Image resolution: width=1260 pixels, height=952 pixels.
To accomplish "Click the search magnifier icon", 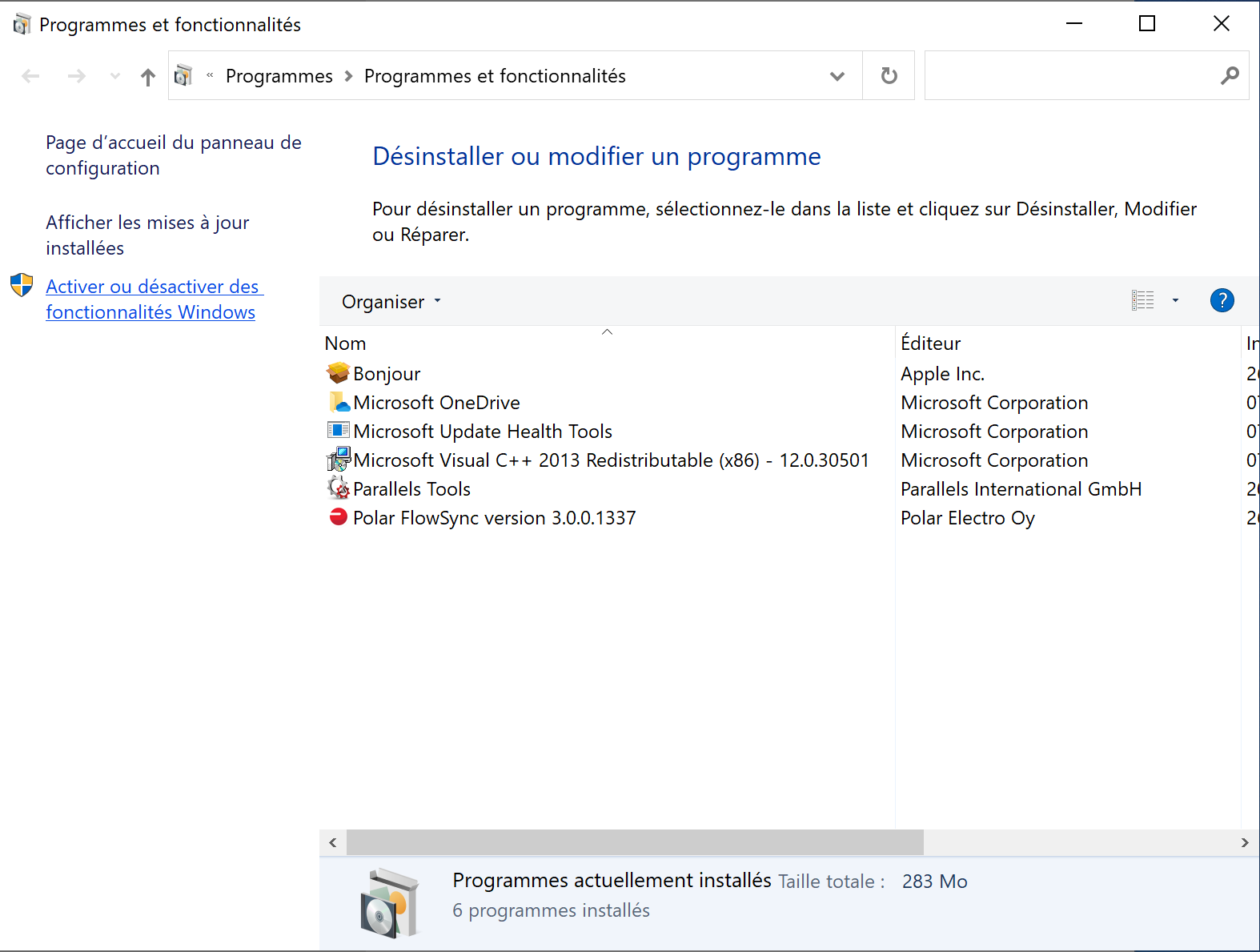I will tap(1230, 76).
